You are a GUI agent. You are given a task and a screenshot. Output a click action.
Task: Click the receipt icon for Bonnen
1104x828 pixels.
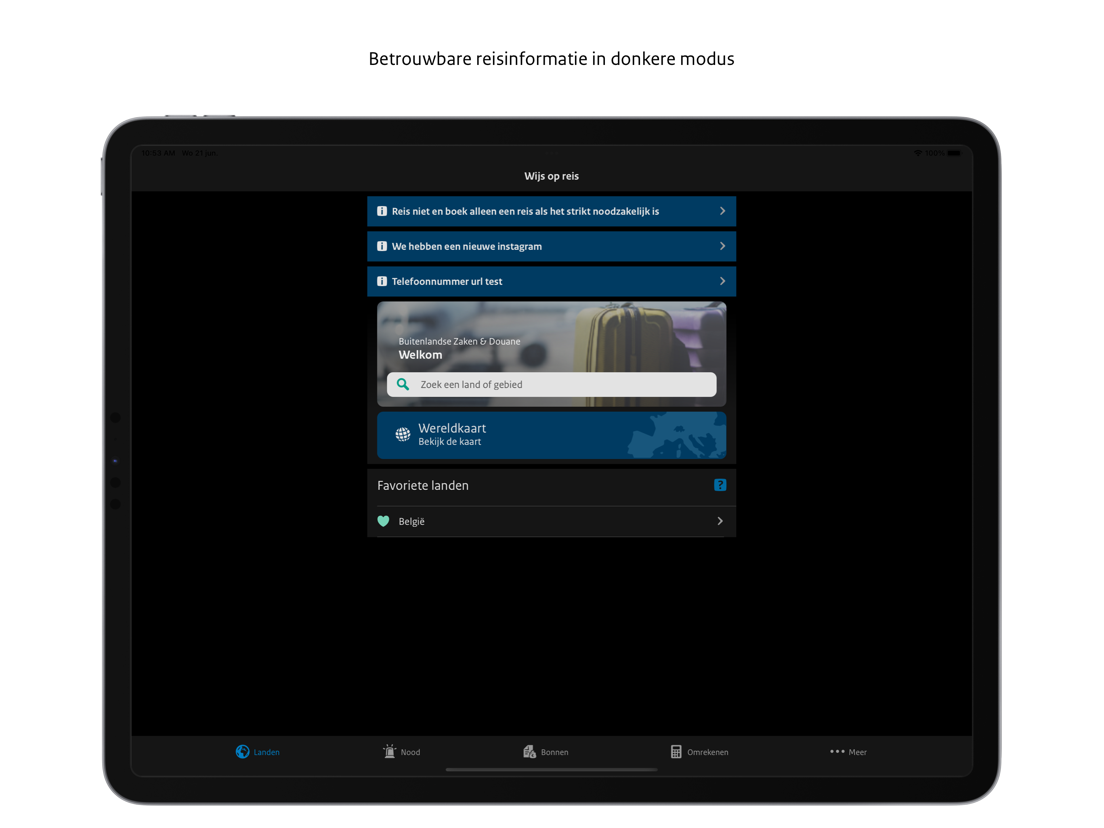pyautogui.click(x=529, y=752)
